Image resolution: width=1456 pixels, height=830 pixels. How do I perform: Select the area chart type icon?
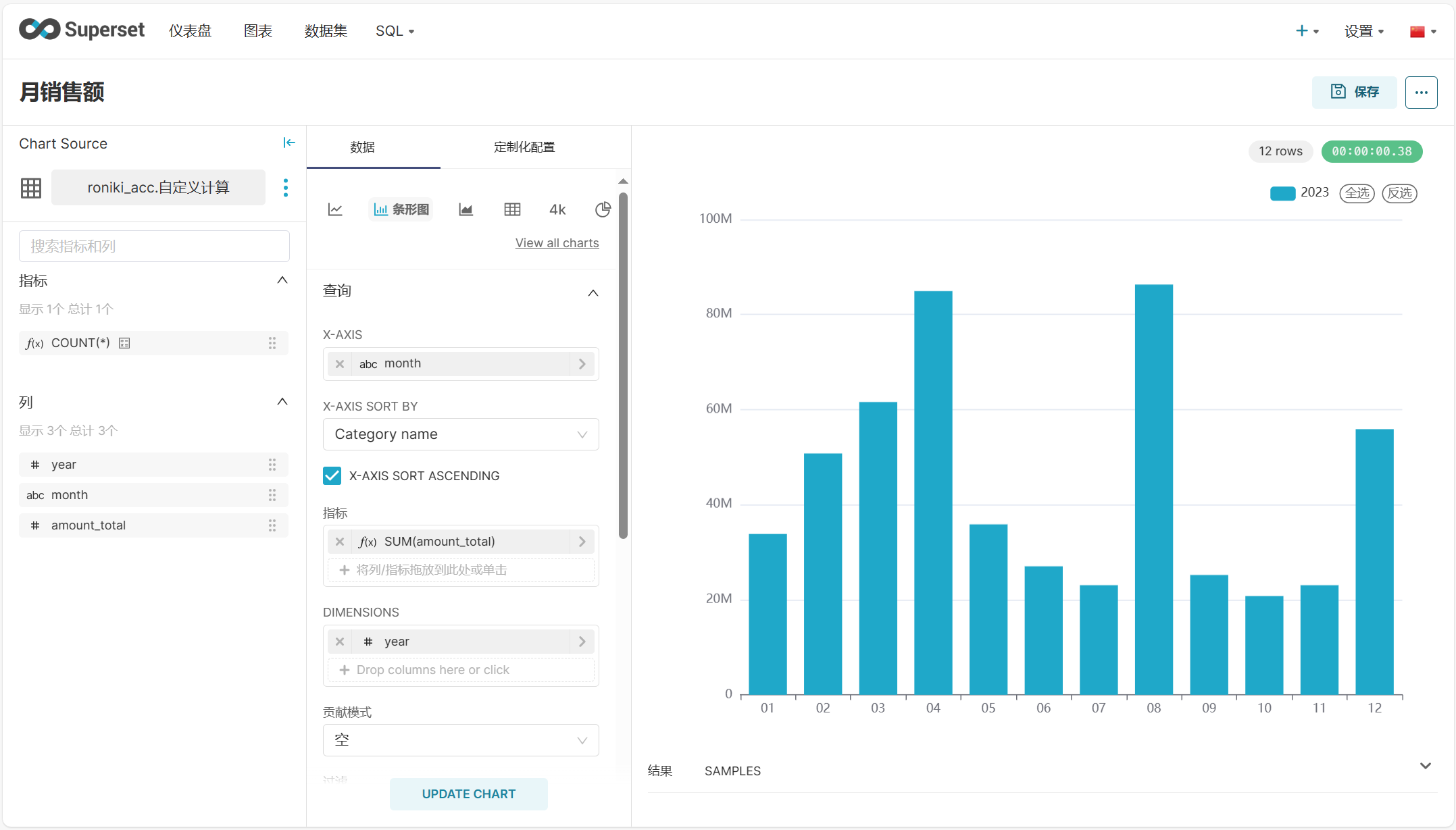(466, 209)
